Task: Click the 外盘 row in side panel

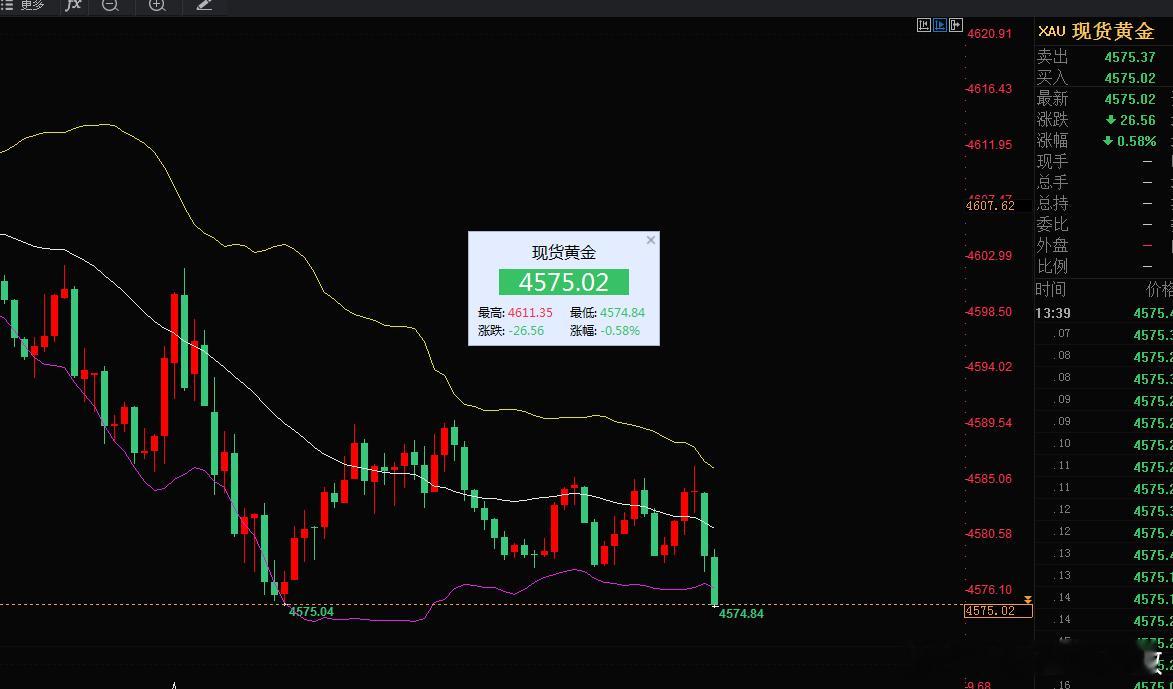Action: pyautogui.click(x=1103, y=245)
